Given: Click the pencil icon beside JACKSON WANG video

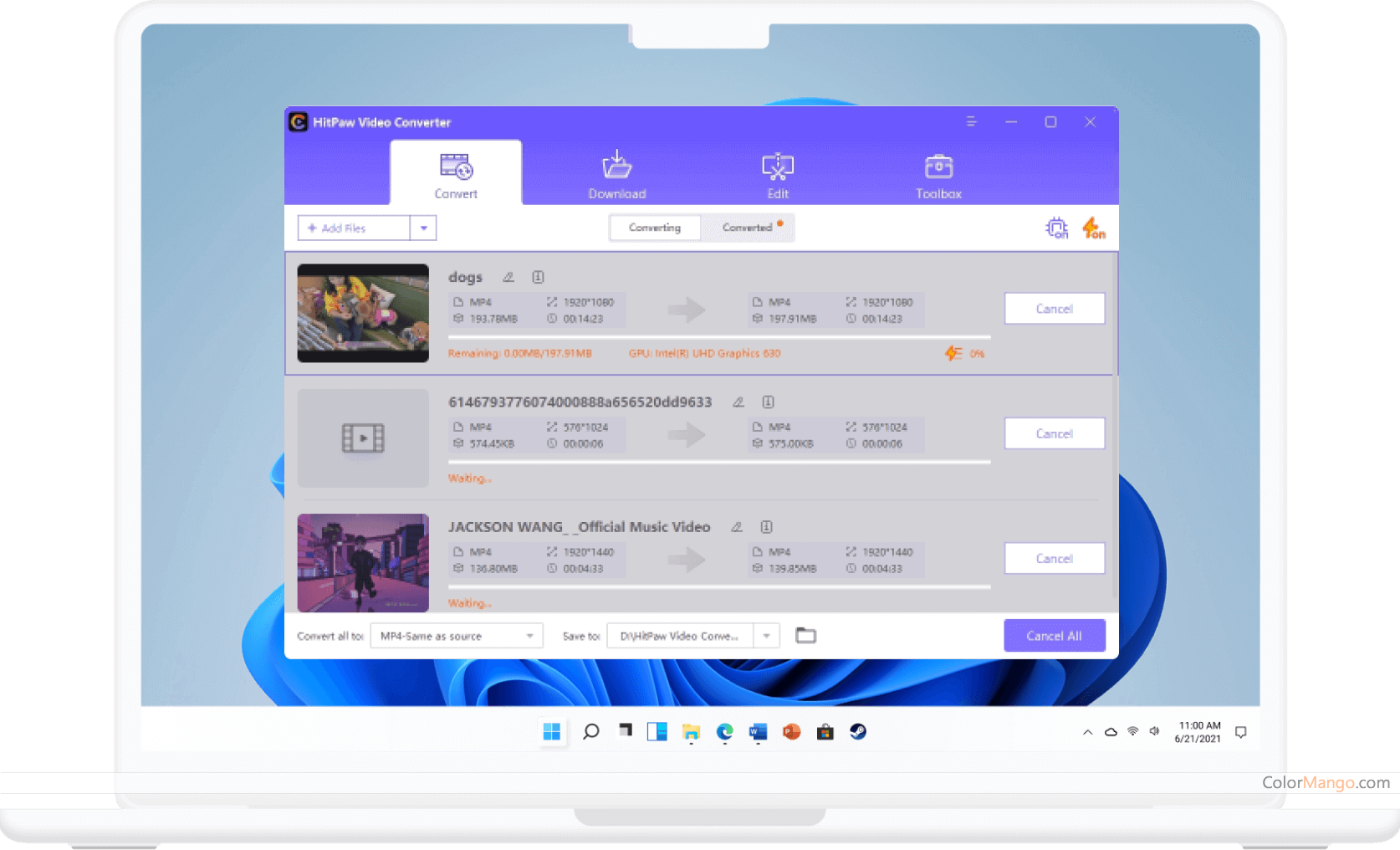Looking at the screenshot, I should (737, 527).
